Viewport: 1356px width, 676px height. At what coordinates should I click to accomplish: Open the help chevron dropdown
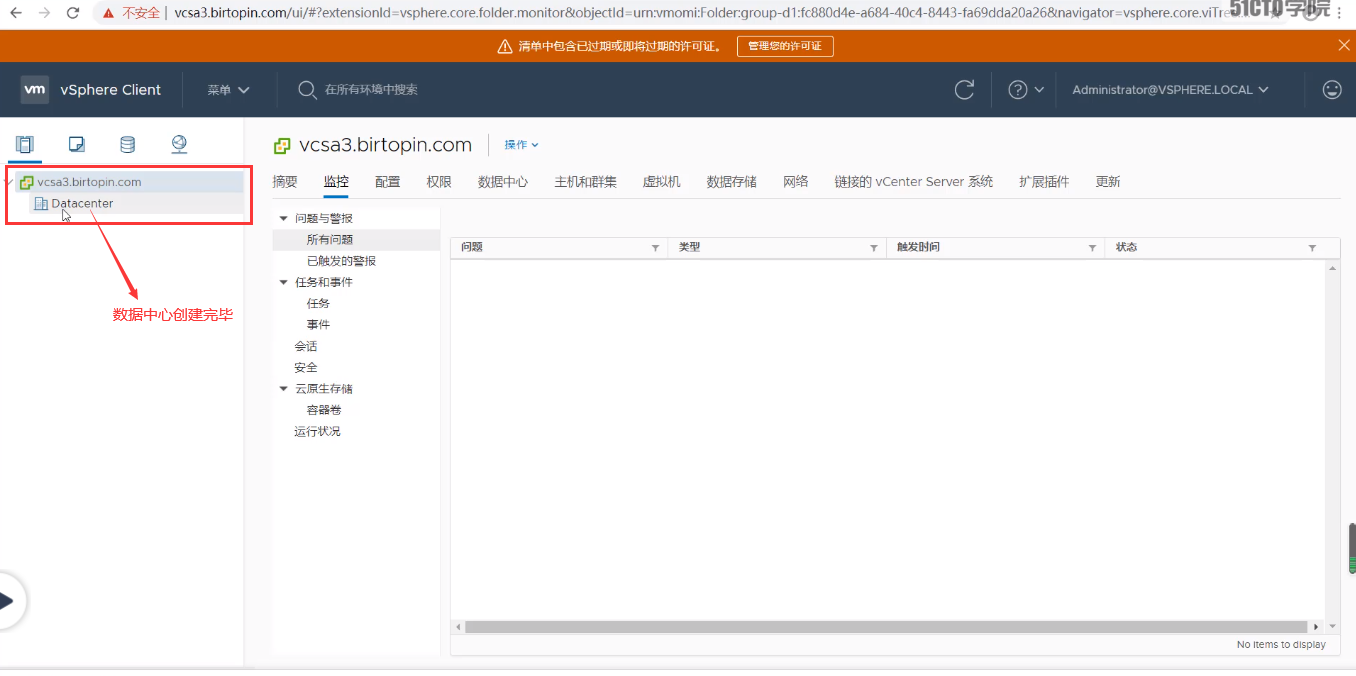pyautogui.click(x=1039, y=90)
